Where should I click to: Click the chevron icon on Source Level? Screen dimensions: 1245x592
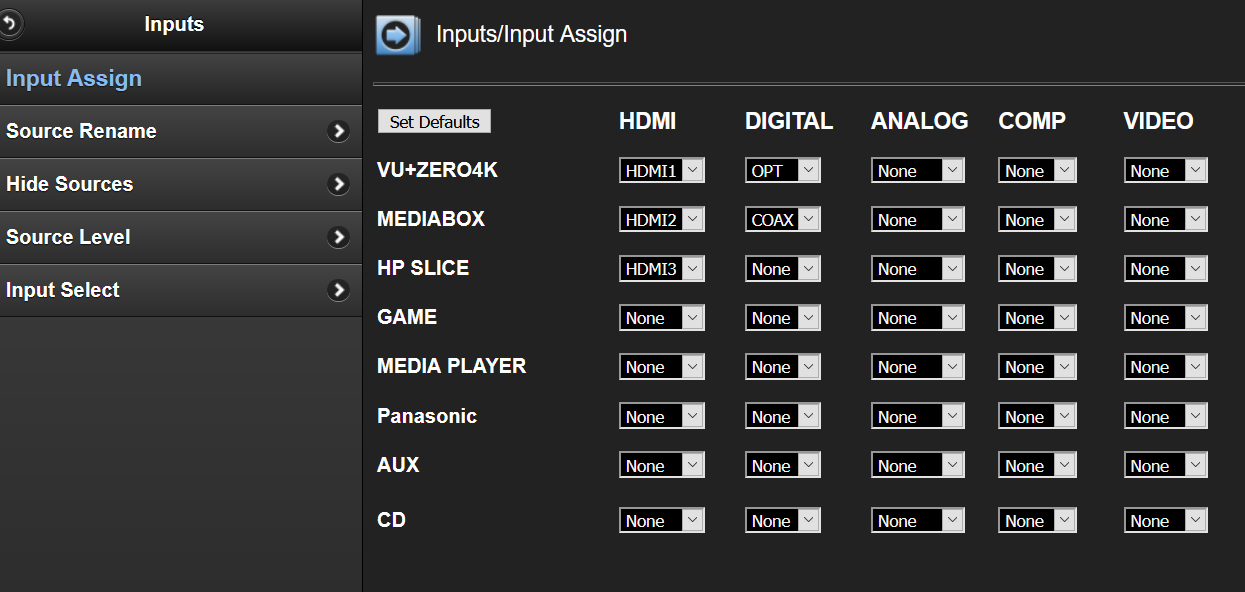pyautogui.click(x=339, y=237)
